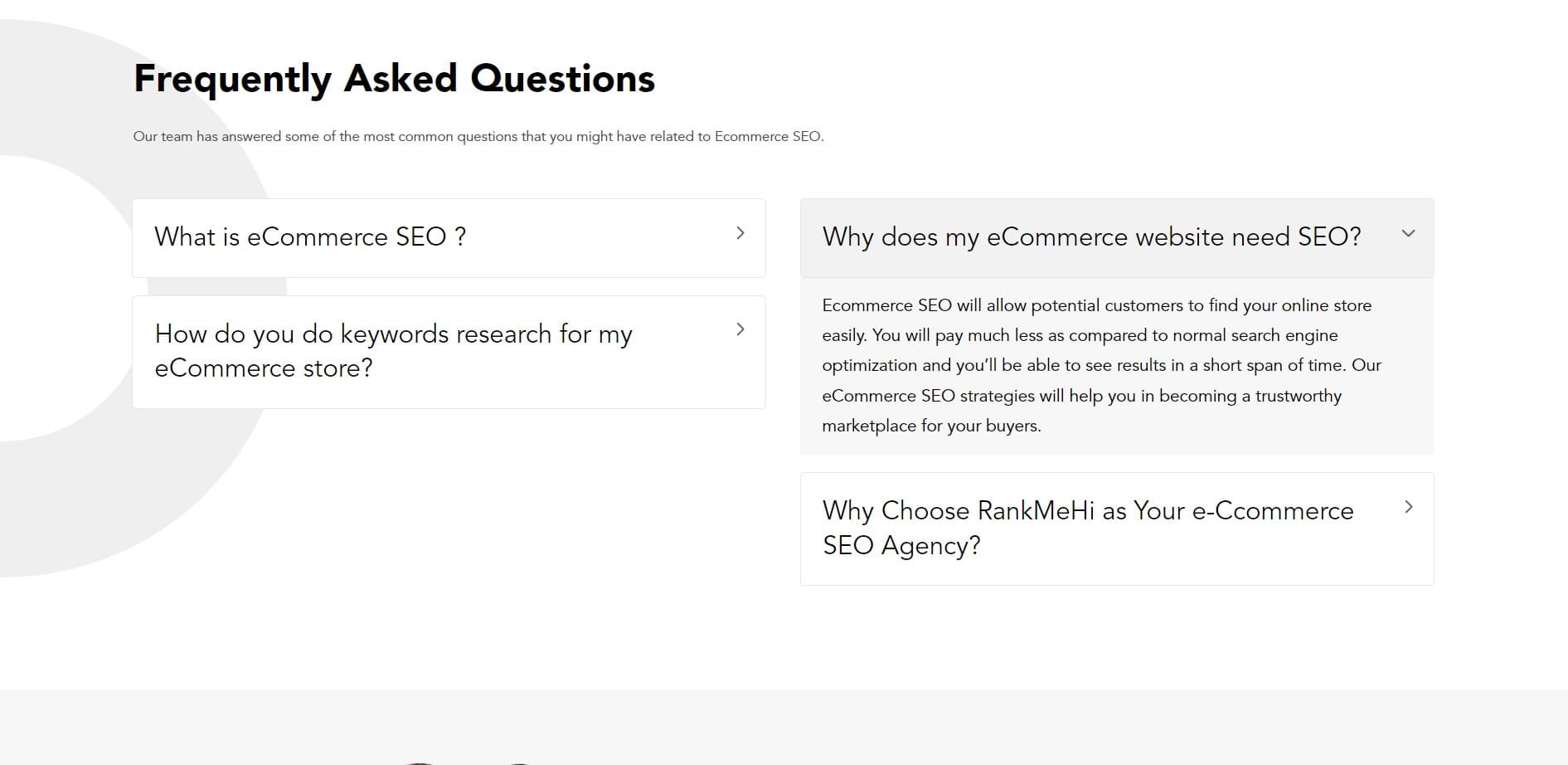Click the "Frequently Asked Questions" heading
This screenshot has height=765, width=1568.
coord(395,79)
